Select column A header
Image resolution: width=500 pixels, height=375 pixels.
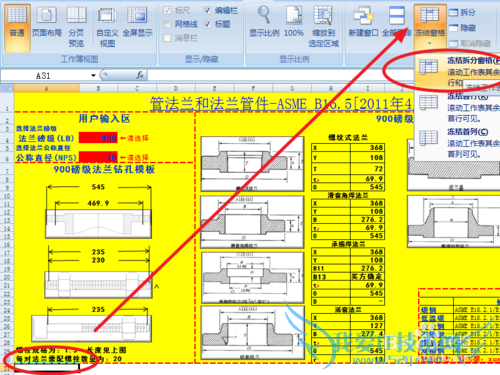pos(47,88)
